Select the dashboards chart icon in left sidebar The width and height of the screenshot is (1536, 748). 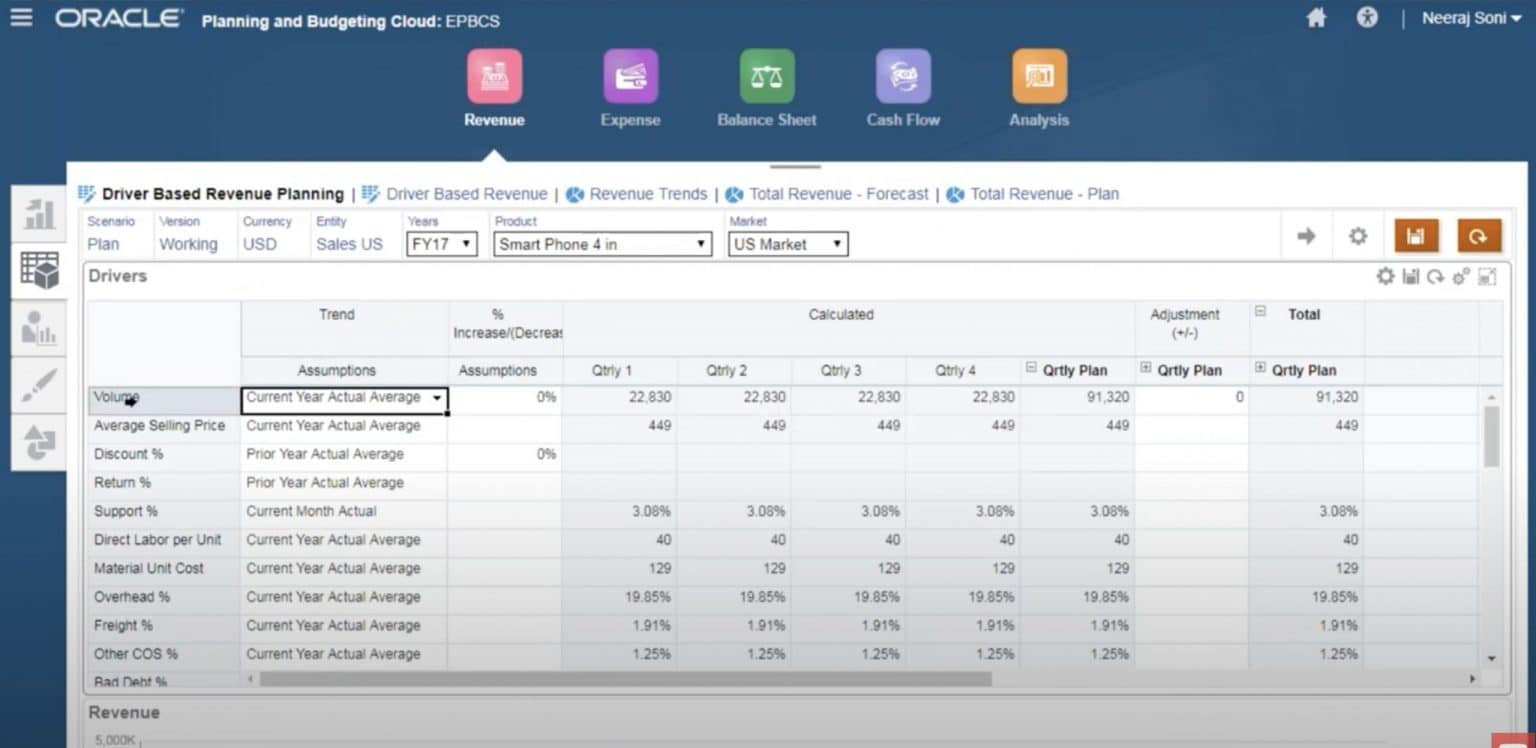[x=38, y=213]
